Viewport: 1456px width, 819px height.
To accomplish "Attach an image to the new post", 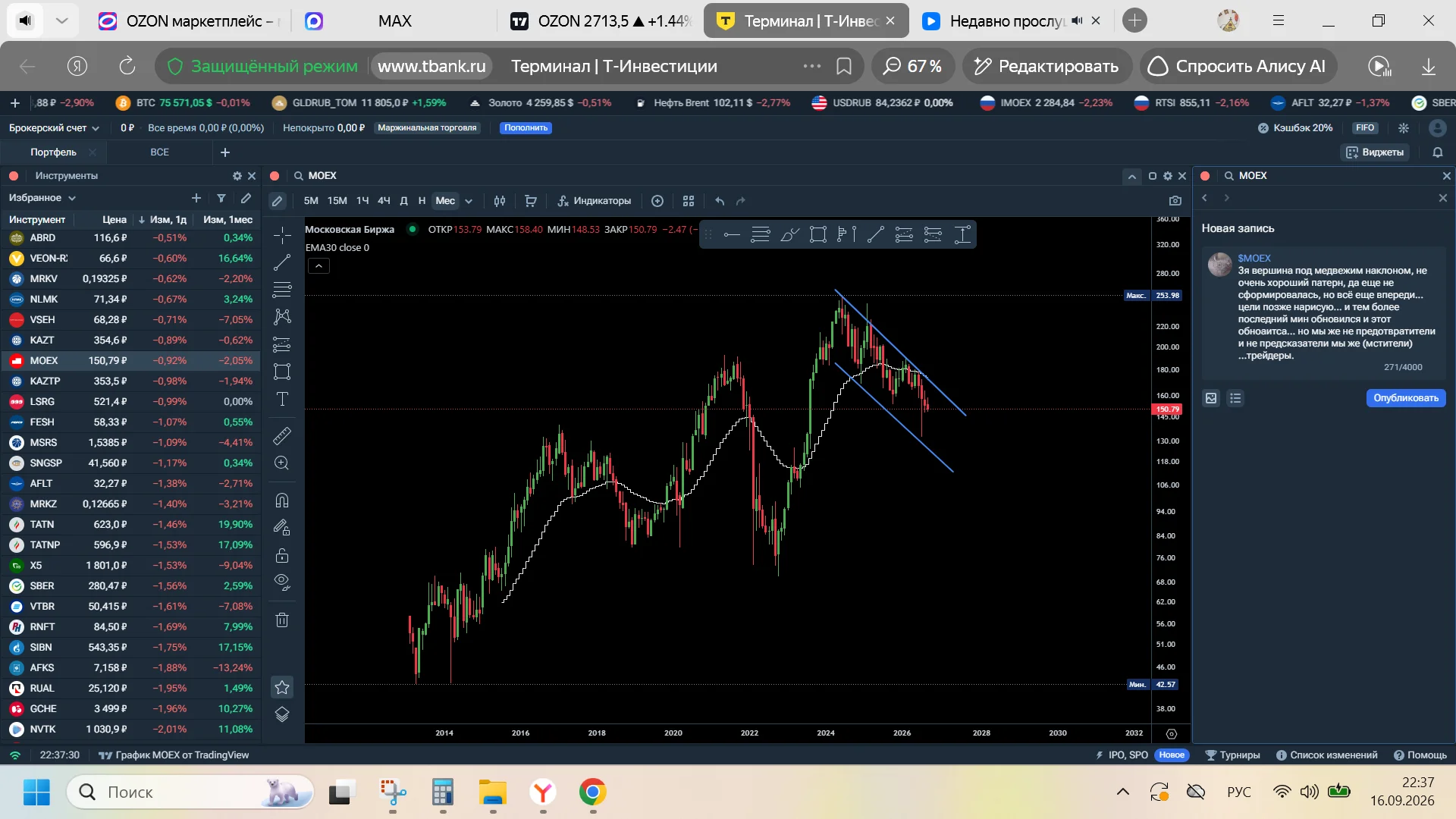I will (1211, 398).
